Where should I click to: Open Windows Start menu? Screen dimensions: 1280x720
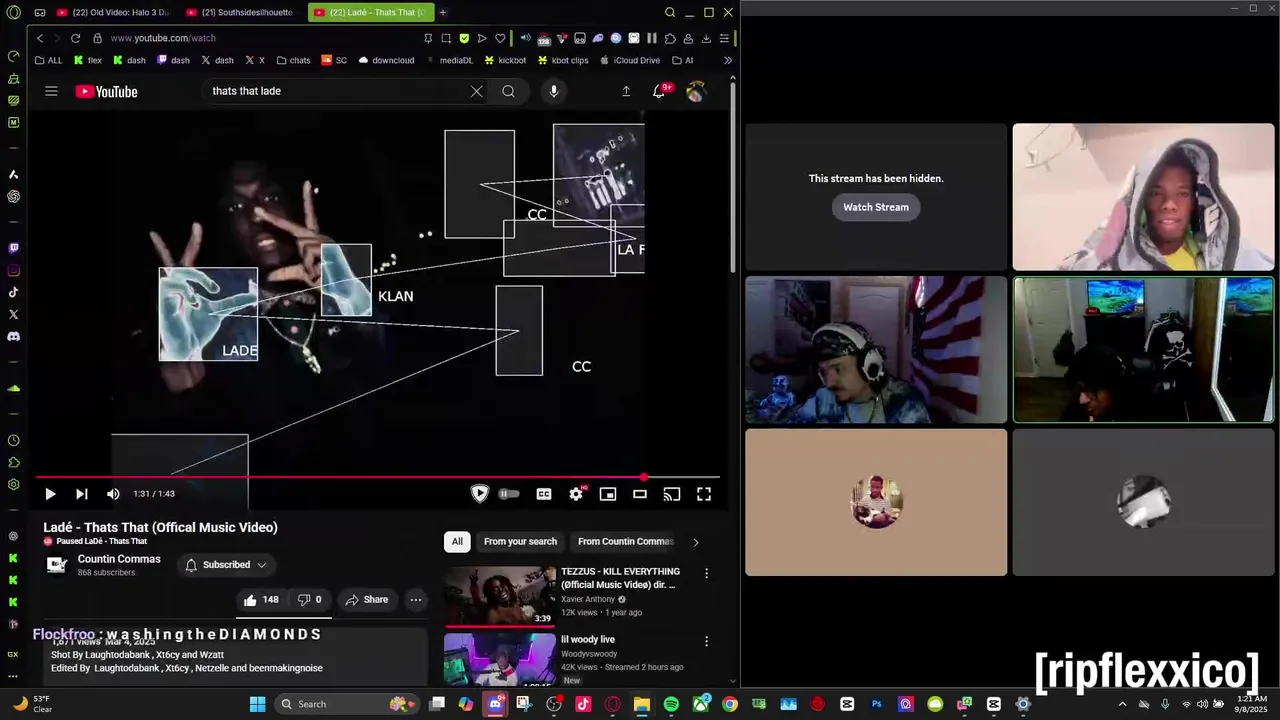tap(257, 704)
